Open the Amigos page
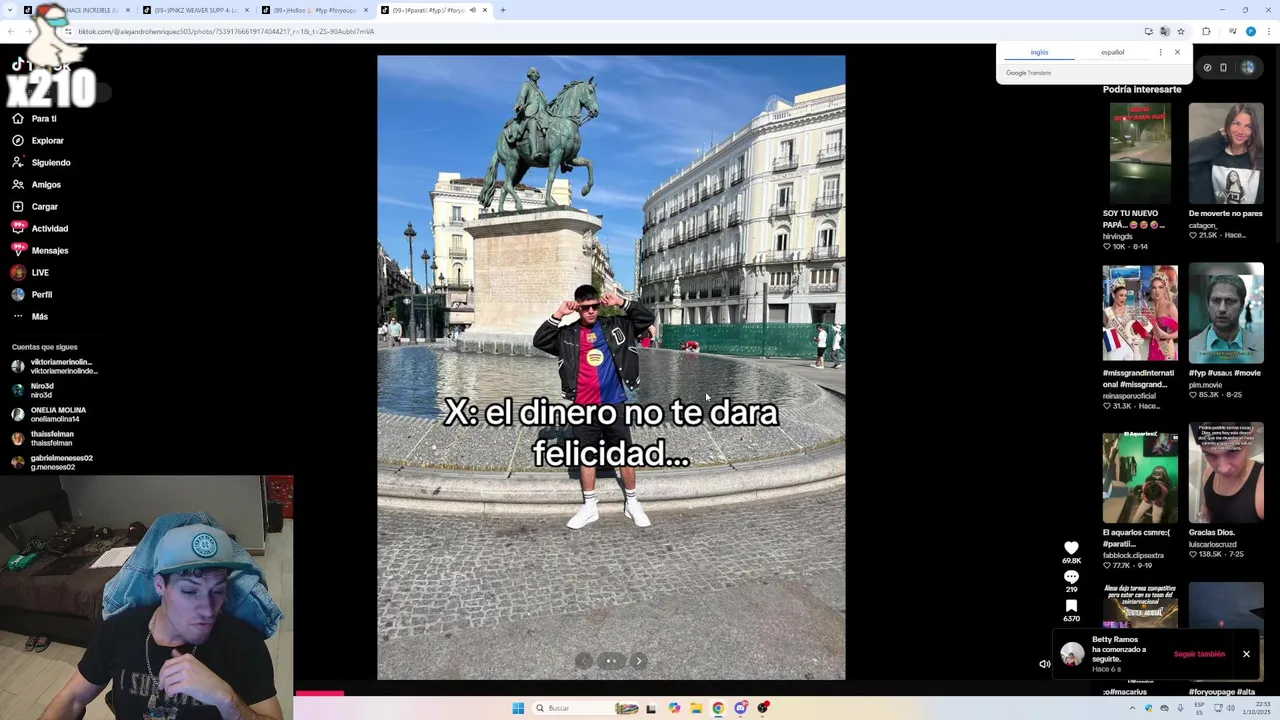1280x720 pixels. point(37,184)
